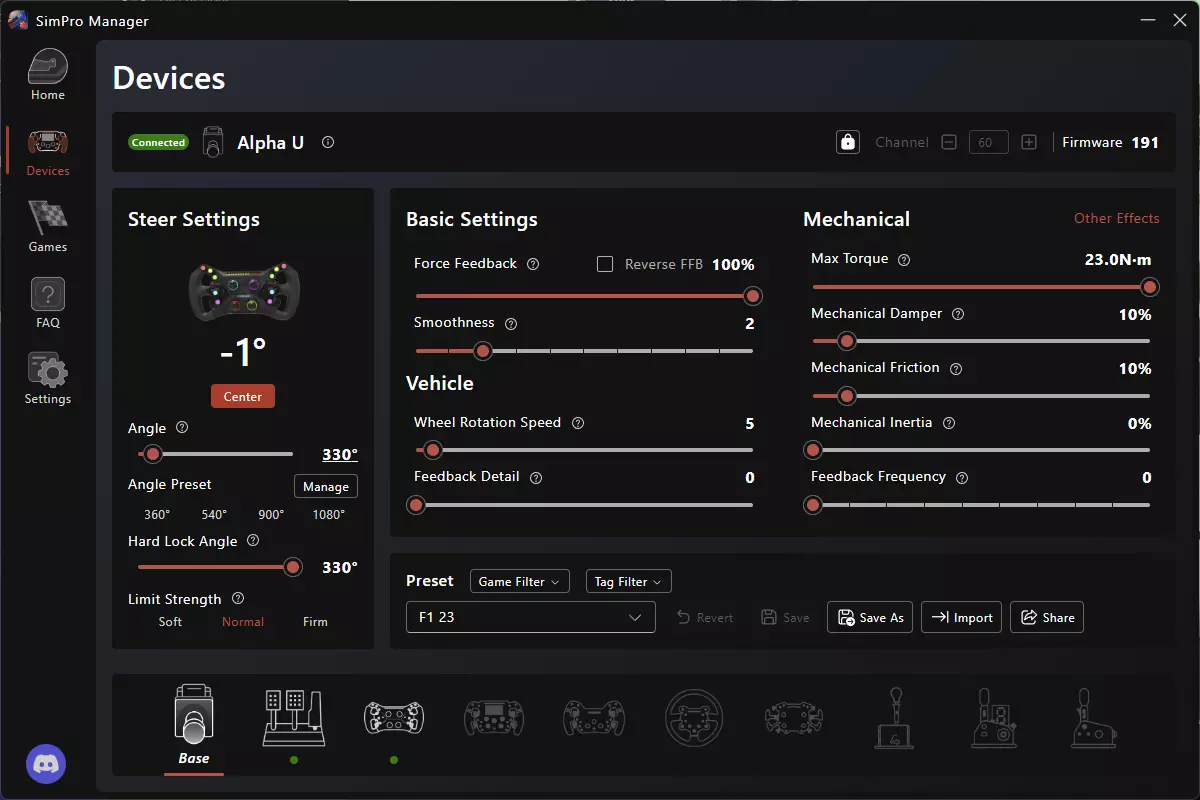Click the steering wheel preview image
The image size is (1200, 800).
(243, 290)
